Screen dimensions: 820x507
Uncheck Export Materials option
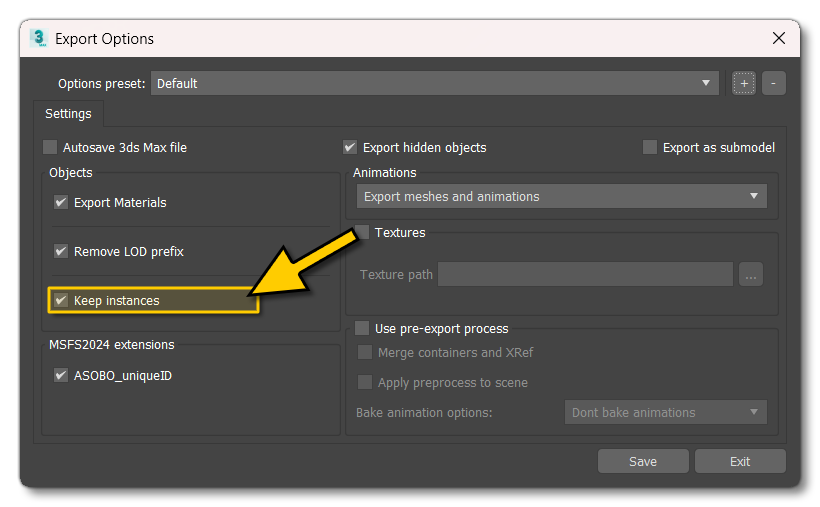(x=61, y=202)
